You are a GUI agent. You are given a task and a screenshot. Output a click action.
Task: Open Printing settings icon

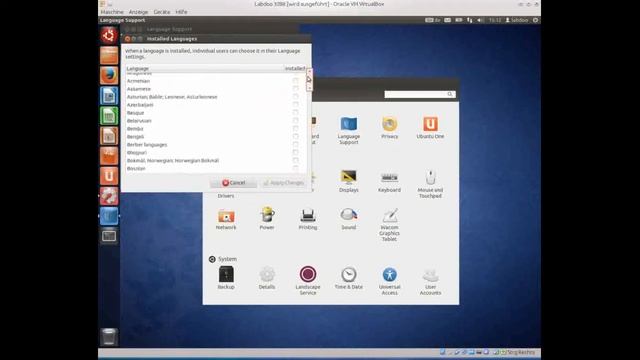click(308, 219)
